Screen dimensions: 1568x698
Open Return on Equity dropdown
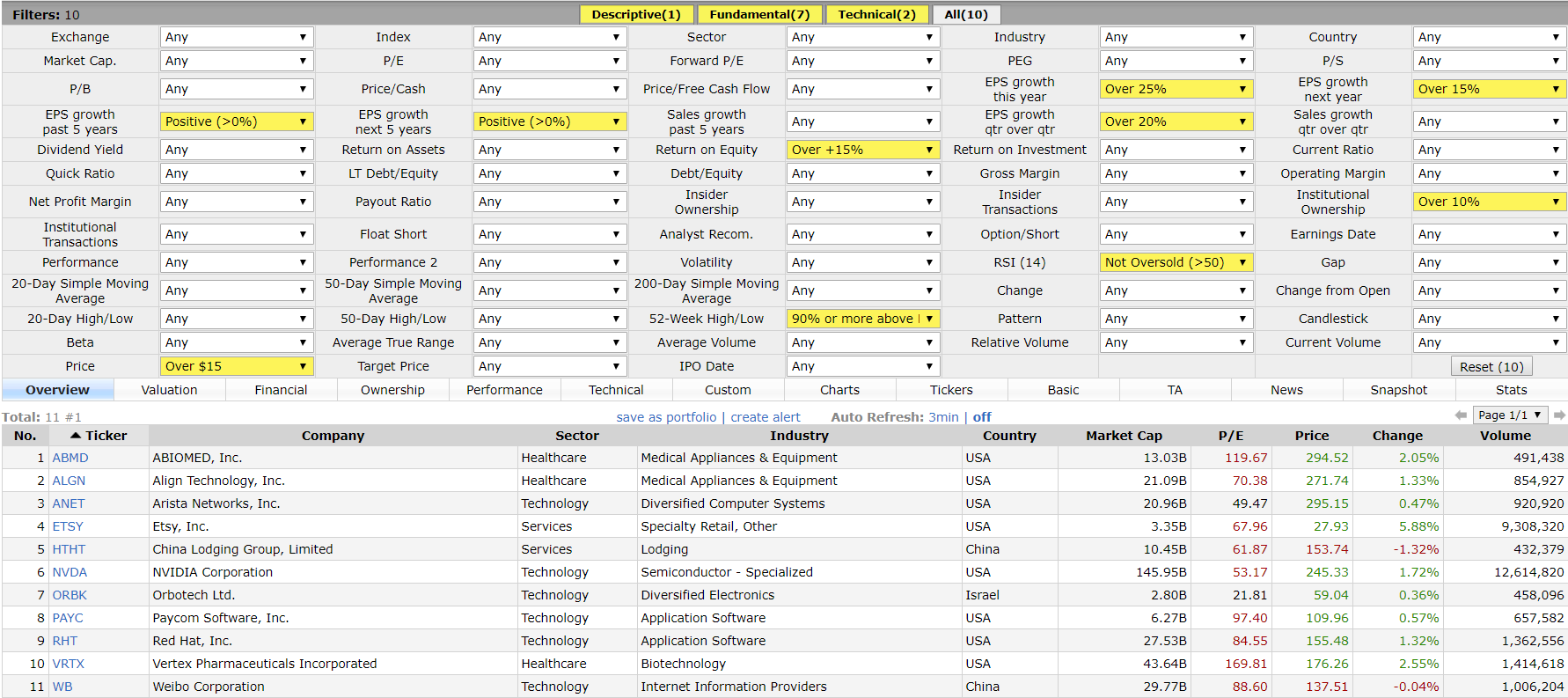point(862,150)
